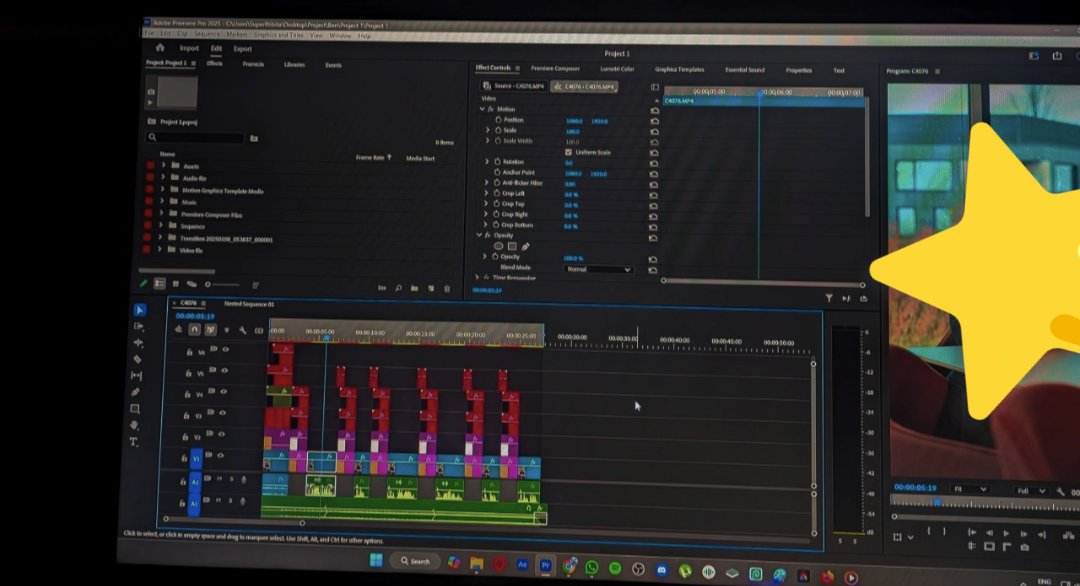Create an ellipse mask on Opacity

pos(499,245)
